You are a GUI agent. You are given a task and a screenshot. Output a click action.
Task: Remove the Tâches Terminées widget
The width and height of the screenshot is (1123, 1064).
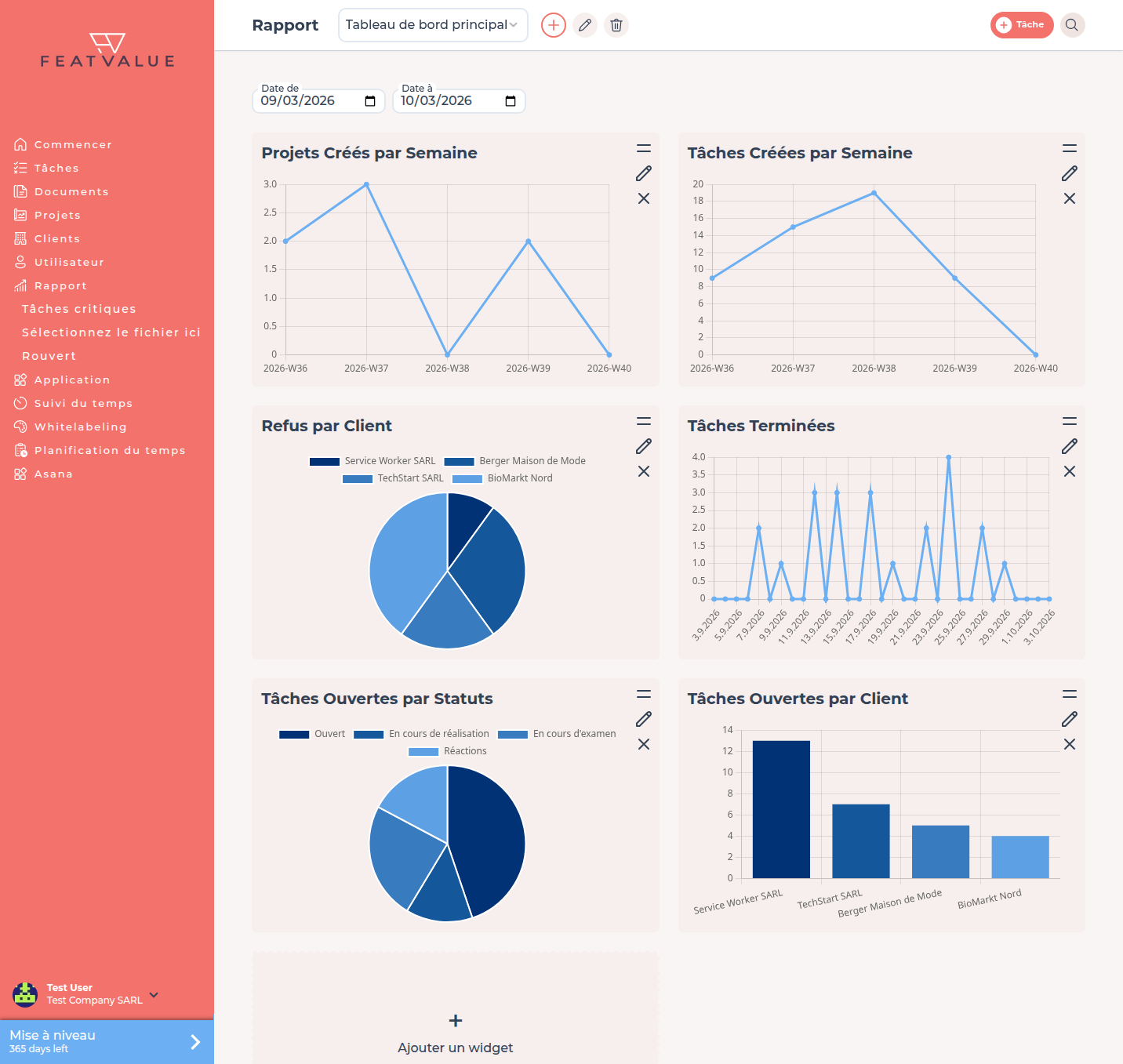1070,471
